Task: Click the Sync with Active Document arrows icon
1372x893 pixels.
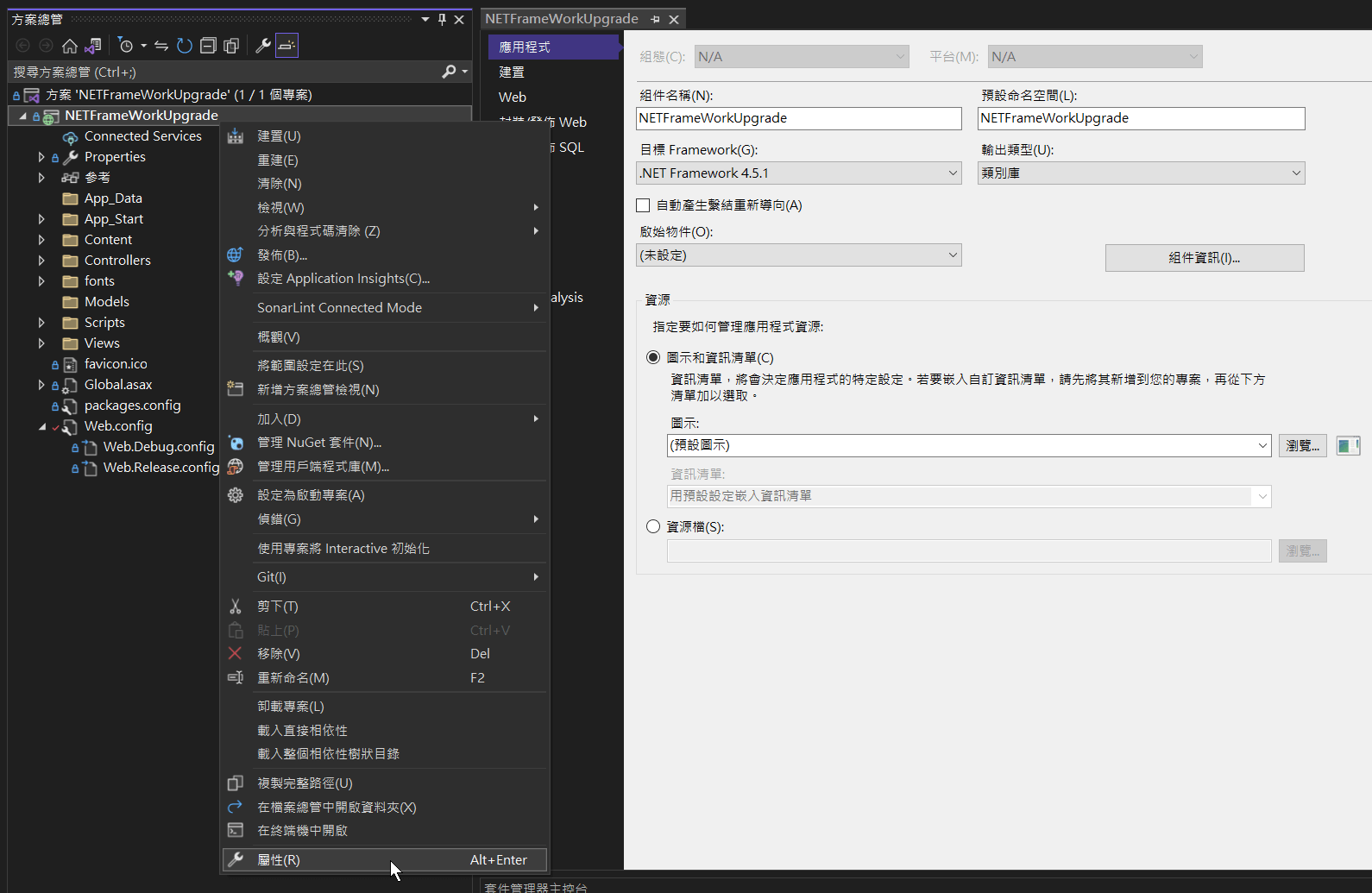Action: (161, 46)
